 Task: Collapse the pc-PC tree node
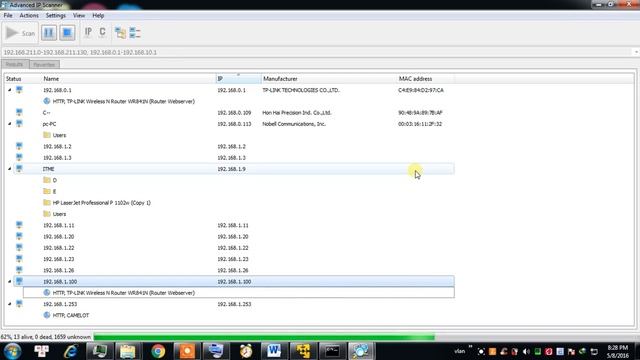[x=10, y=124]
